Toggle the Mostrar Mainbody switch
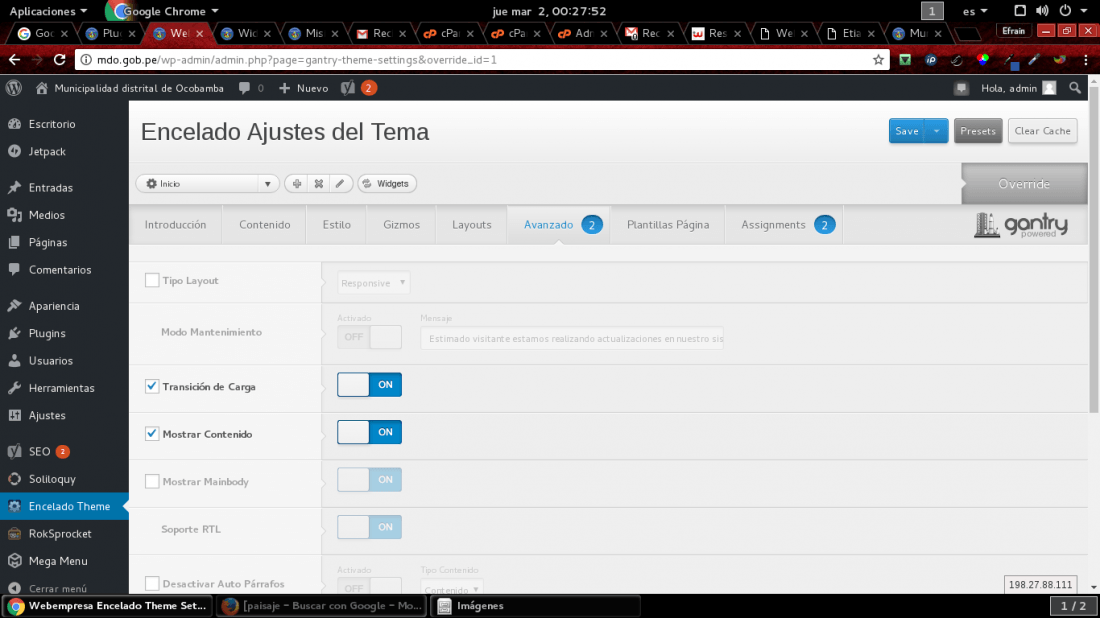Image resolution: width=1100 pixels, height=618 pixels. point(369,480)
